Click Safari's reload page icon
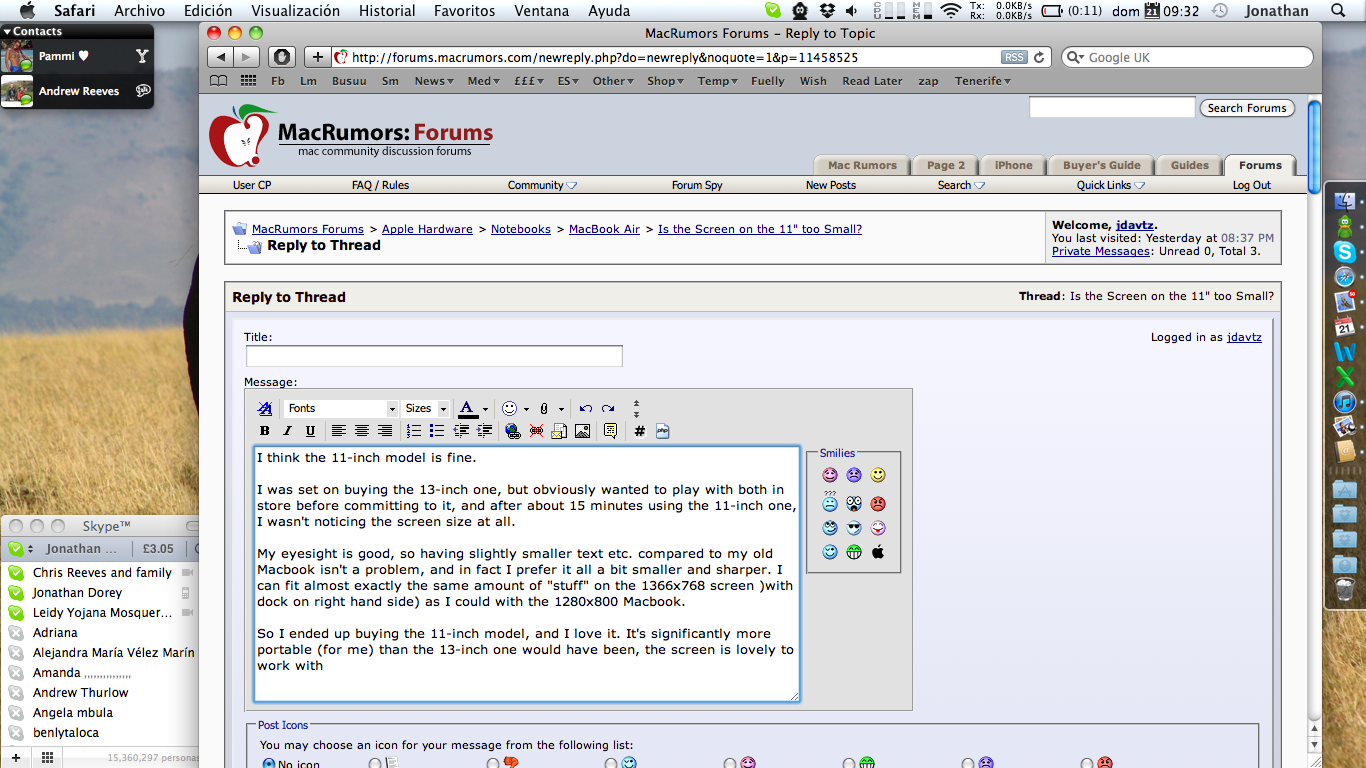Viewport: 1366px width, 768px height. (x=1039, y=57)
